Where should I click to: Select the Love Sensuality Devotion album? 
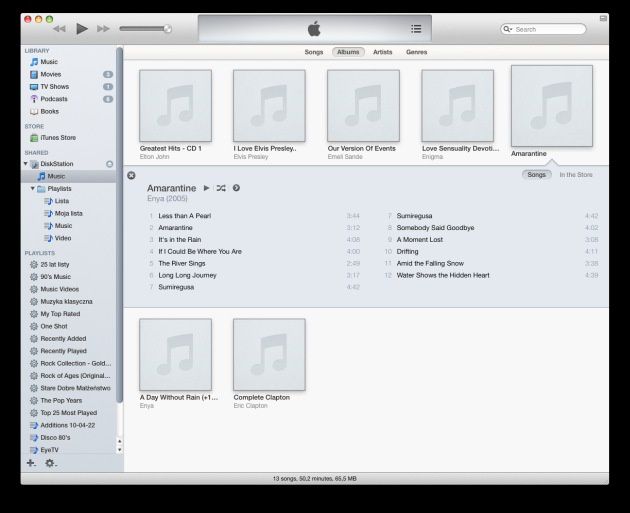click(x=458, y=106)
